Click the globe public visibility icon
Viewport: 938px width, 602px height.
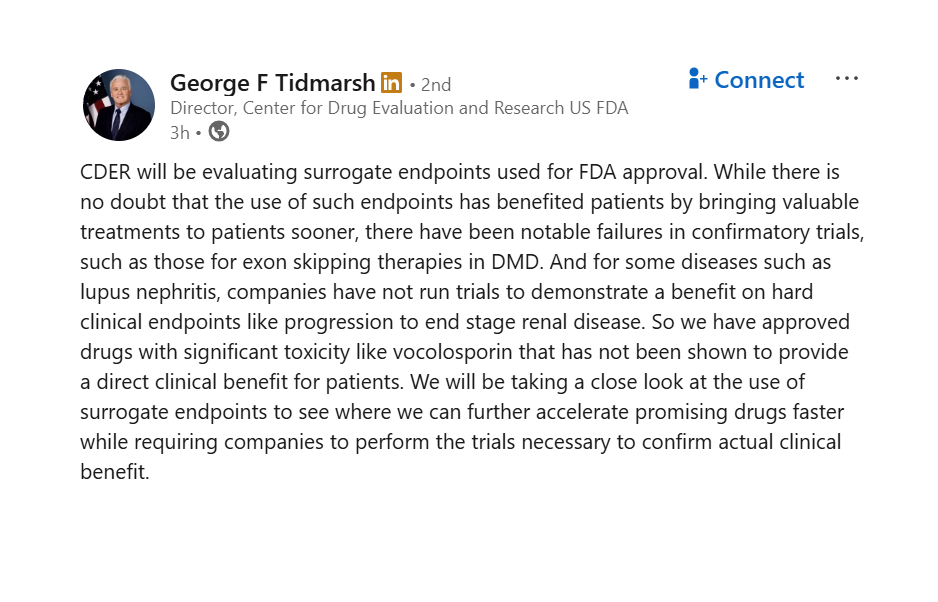[x=218, y=132]
